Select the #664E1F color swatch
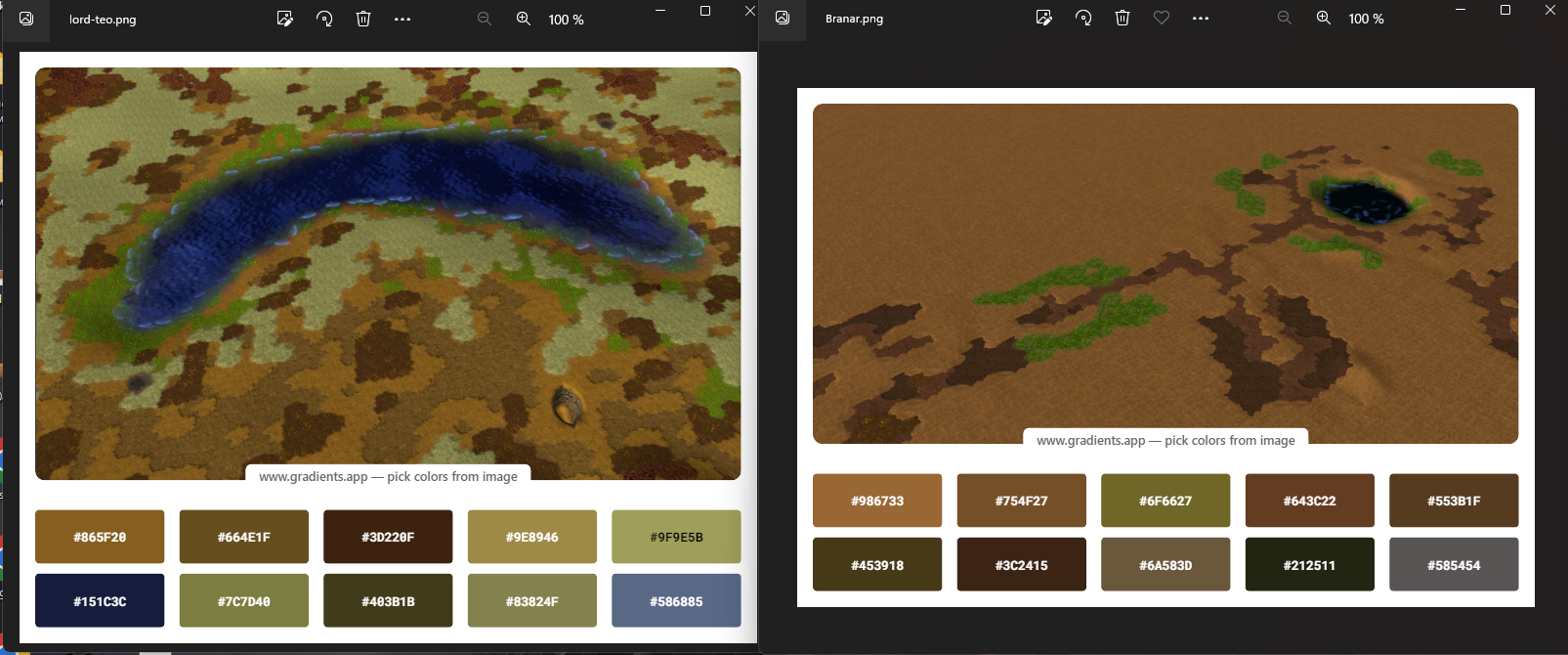Viewport: 1568px width, 655px height. (x=244, y=537)
